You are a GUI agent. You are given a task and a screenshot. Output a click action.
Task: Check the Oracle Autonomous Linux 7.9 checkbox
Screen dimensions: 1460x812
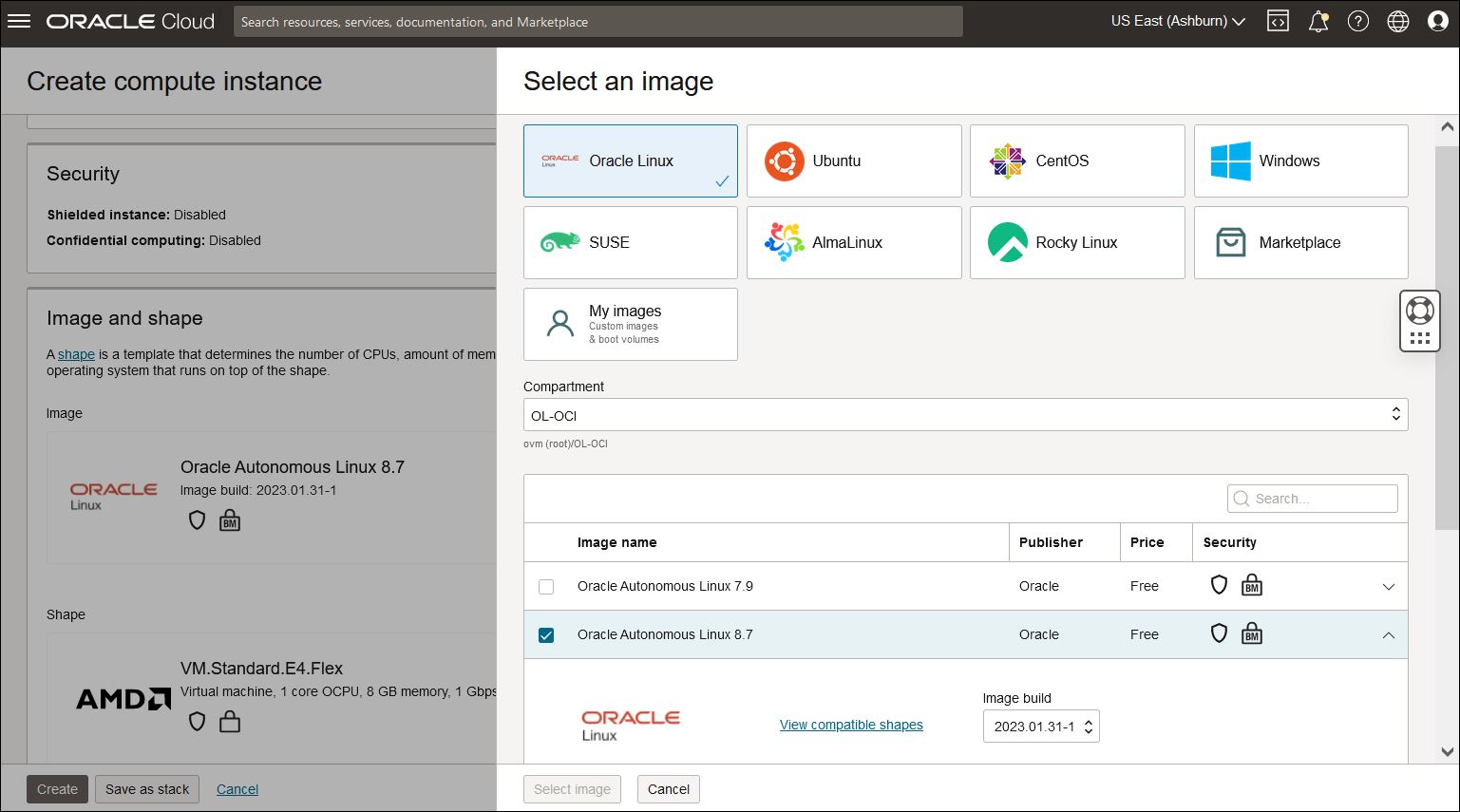pyautogui.click(x=546, y=586)
